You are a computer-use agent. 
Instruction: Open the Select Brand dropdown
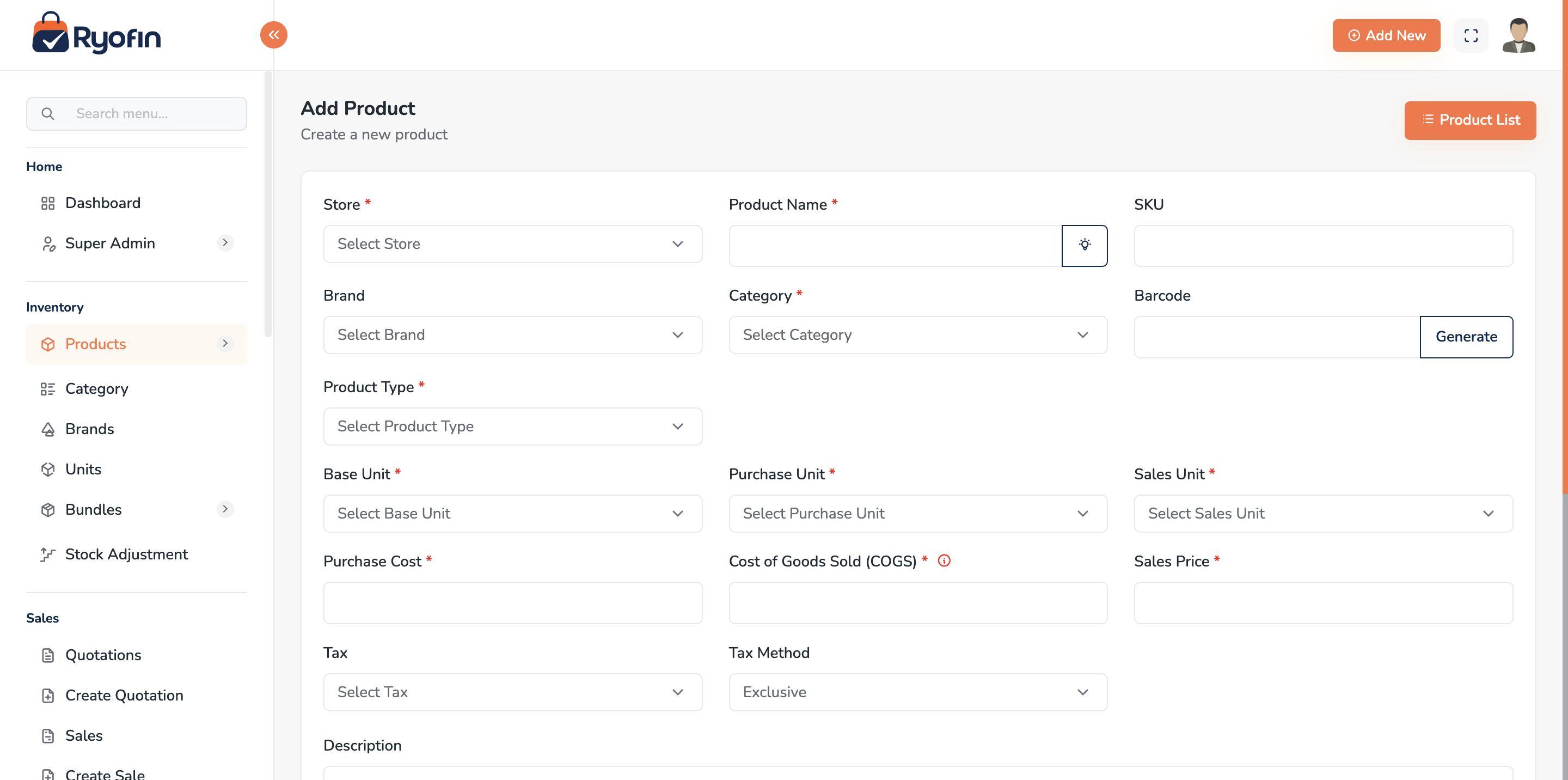coord(512,335)
